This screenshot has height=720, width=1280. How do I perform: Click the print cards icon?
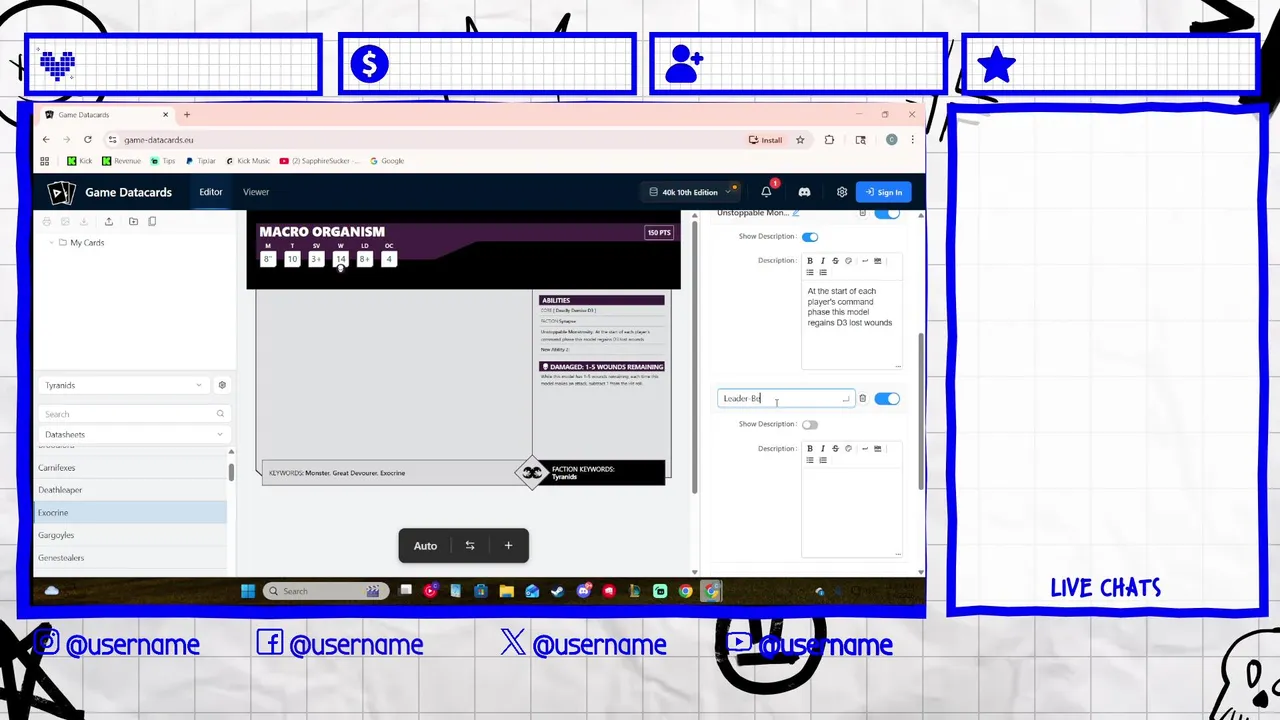pos(46,221)
